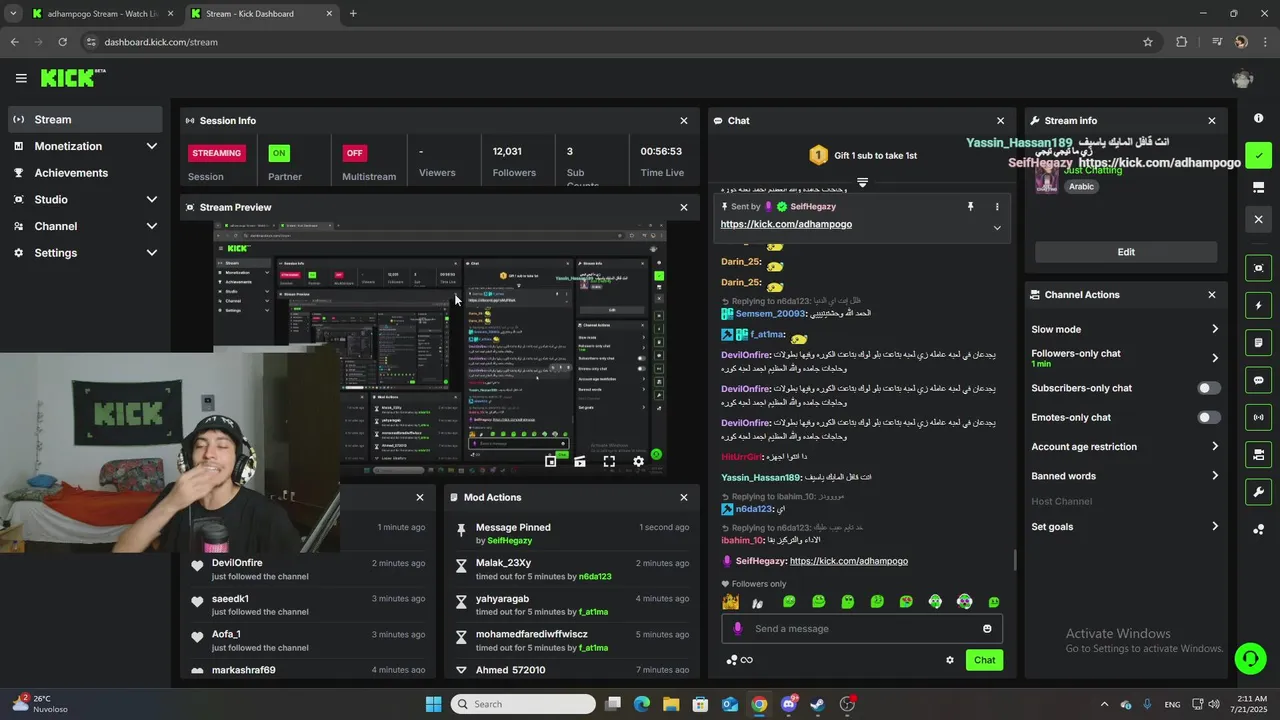The image size is (1280, 720).
Task: Open Banned words settings
Action: coord(1125,476)
